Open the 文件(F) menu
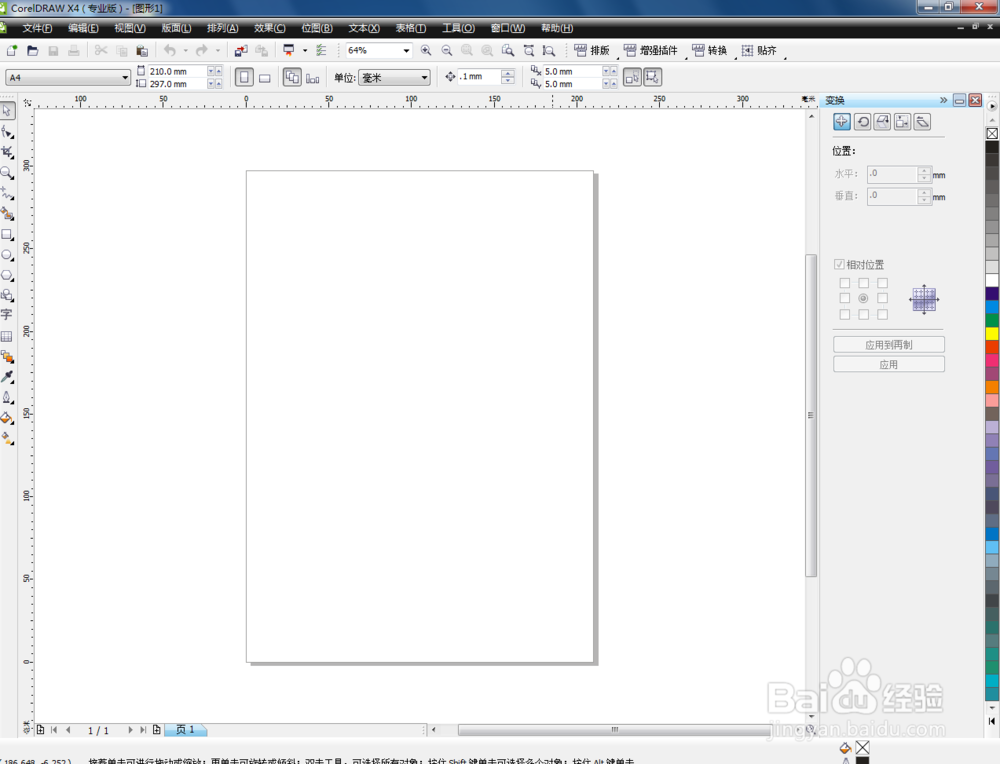 click(x=37, y=28)
